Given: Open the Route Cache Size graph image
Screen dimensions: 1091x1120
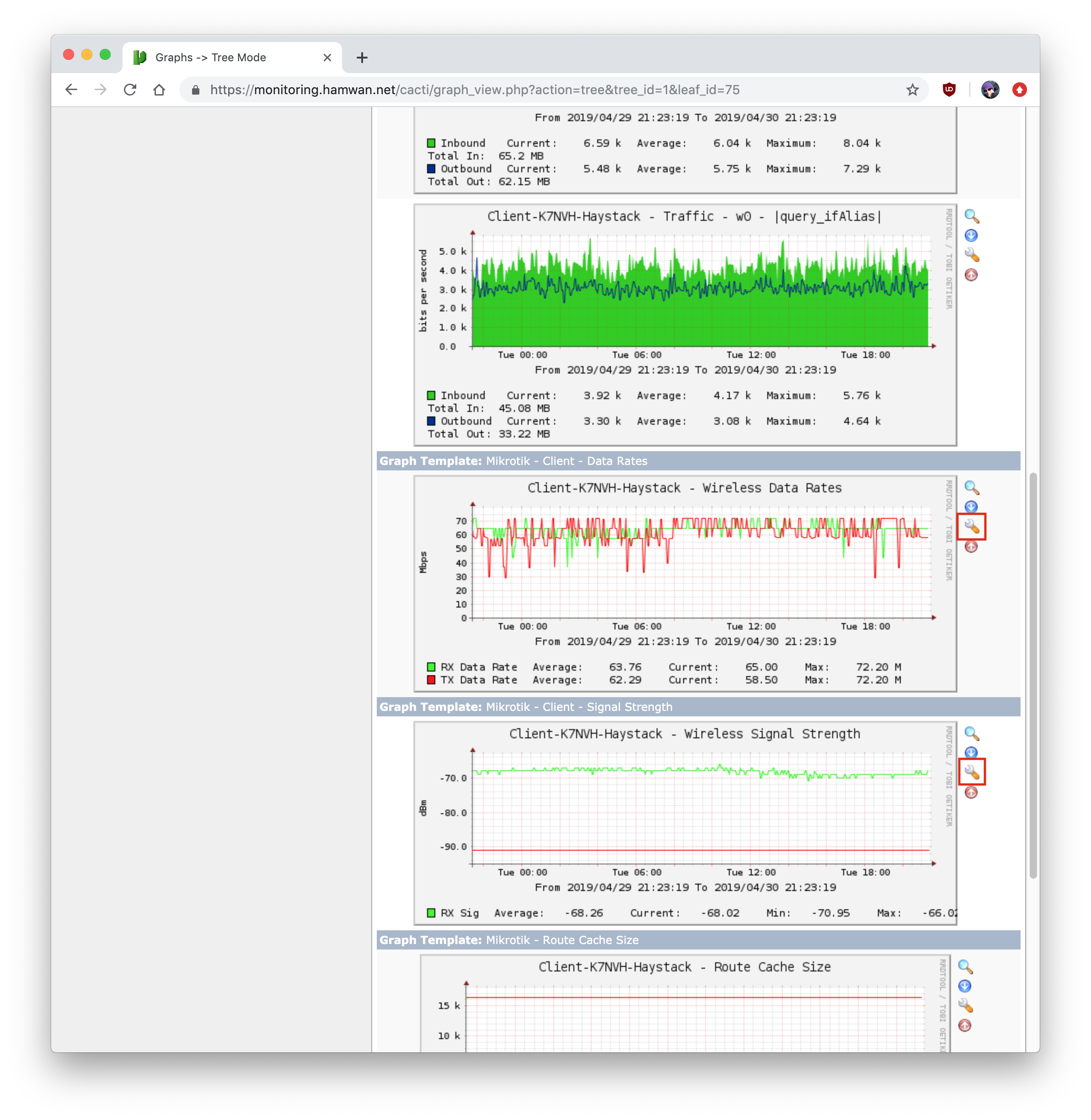Looking at the screenshot, I should 685,1003.
